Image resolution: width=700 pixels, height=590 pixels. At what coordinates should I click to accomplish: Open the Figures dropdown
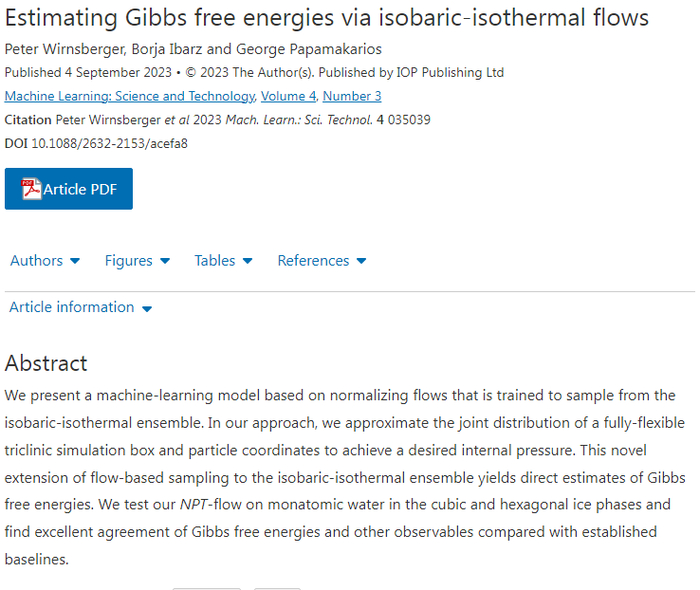point(129,261)
